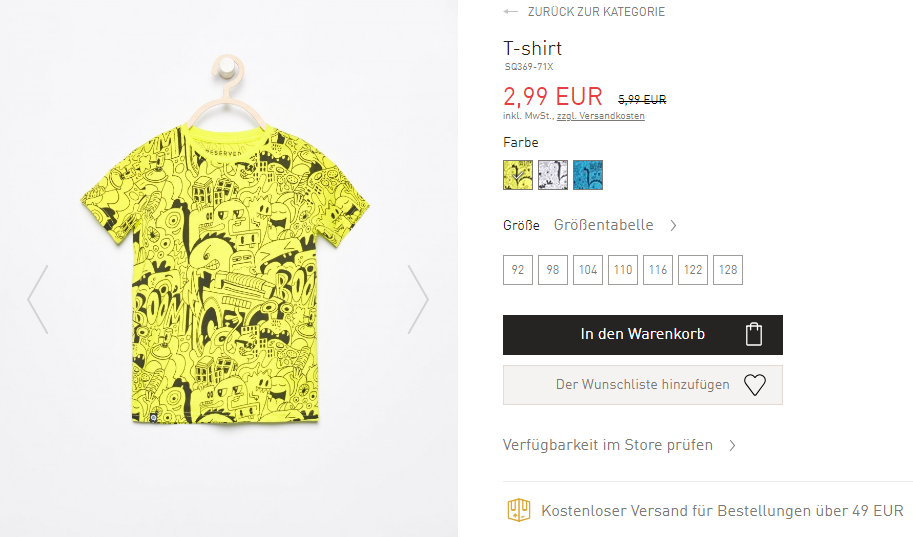Screen dimensions: 913x537
Task: Select the white patterned color swatch
Action: pyautogui.click(x=553, y=175)
